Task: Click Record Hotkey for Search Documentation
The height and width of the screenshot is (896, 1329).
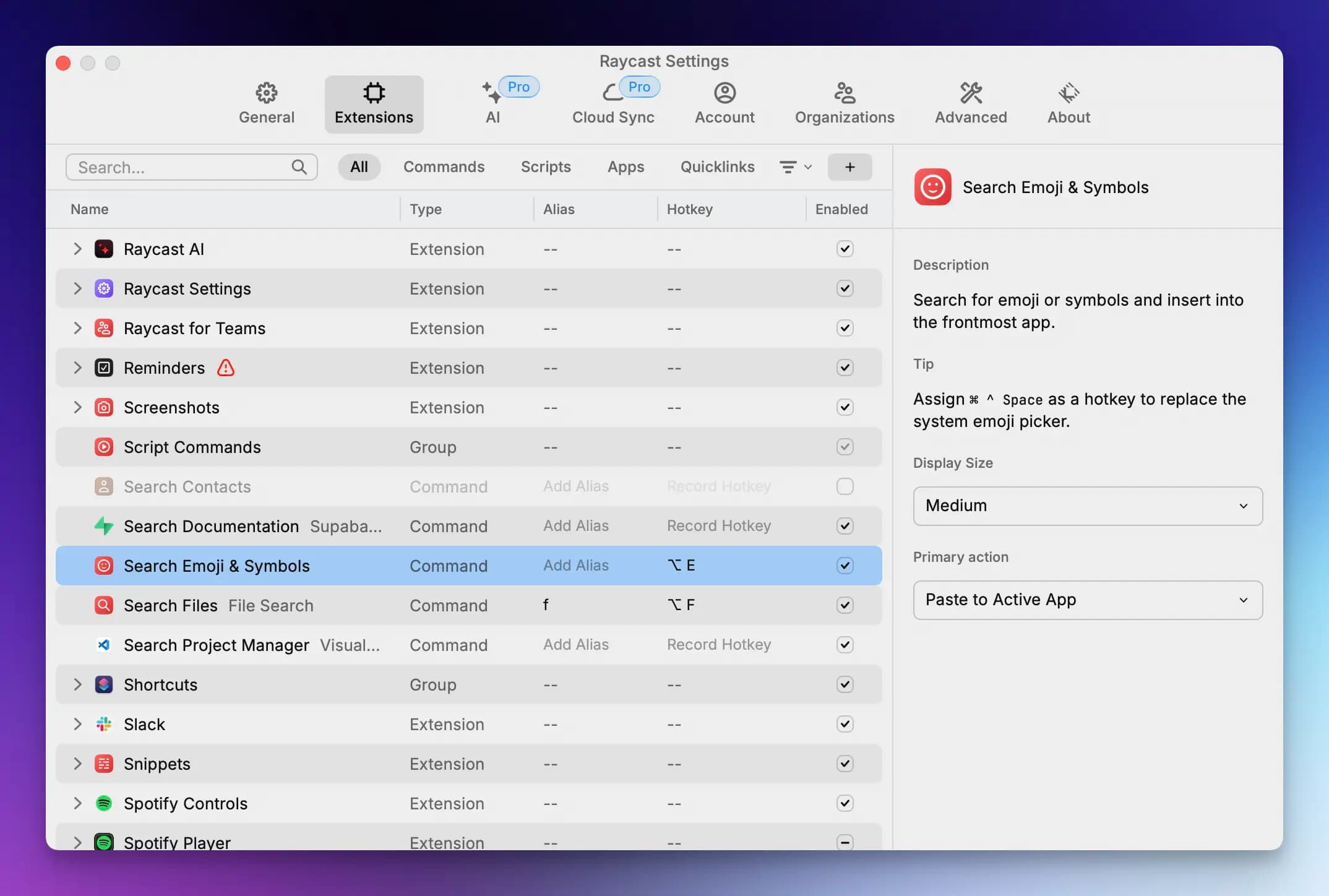Action: tap(719, 526)
